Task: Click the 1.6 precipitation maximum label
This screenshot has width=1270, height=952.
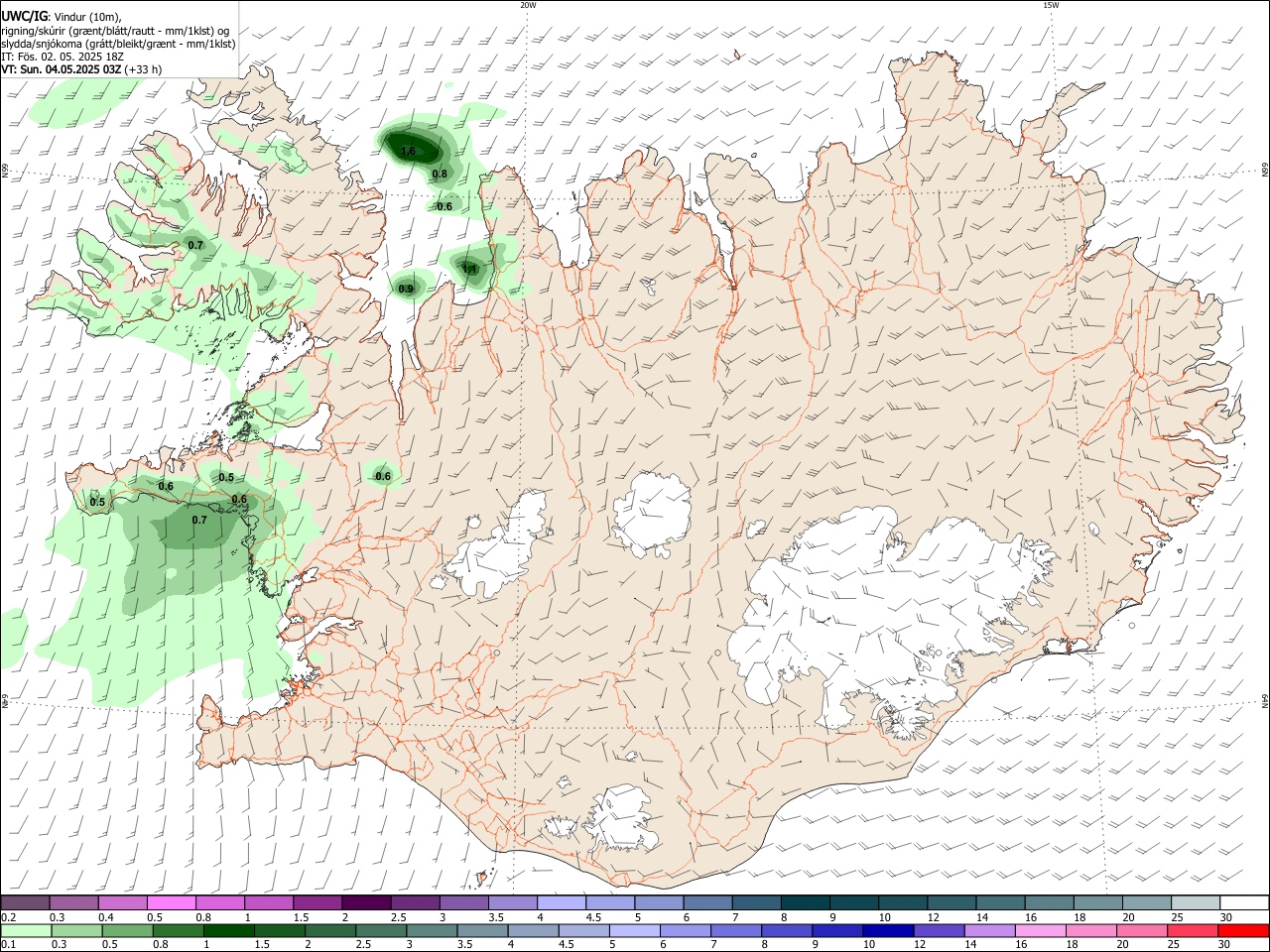Action: (408, 152)
